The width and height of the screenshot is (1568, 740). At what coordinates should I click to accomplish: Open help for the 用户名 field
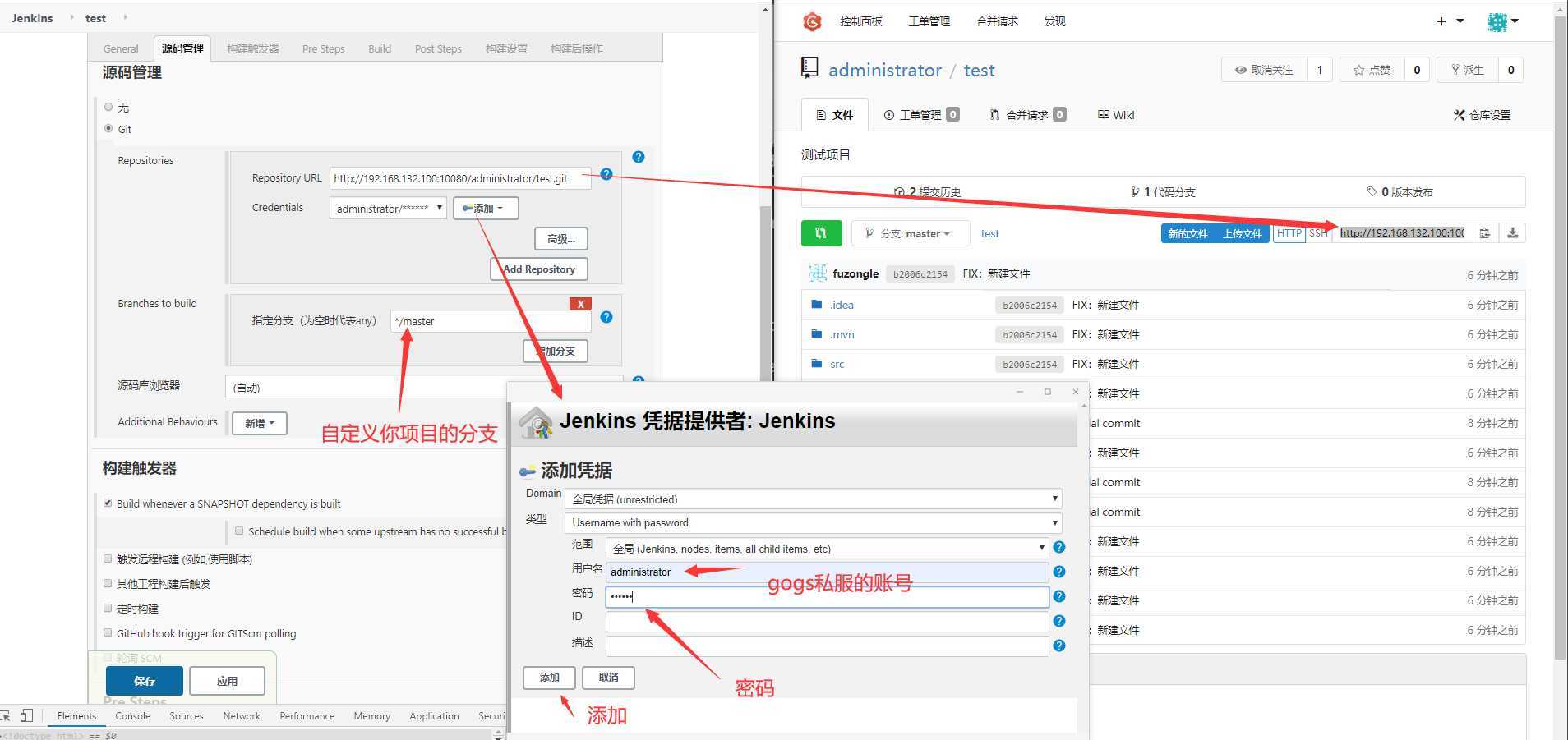click(1059, 572)
